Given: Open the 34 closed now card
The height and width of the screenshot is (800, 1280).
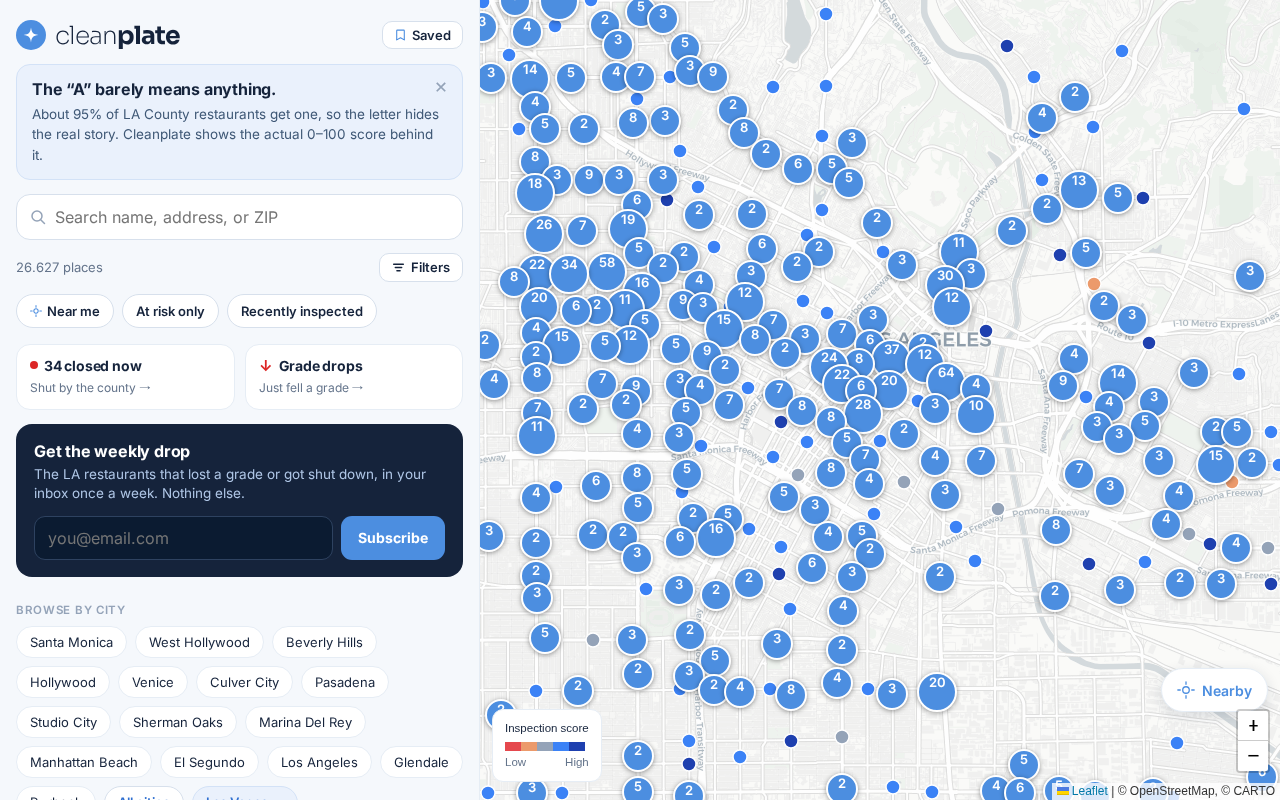Looking at the screenshot, I should click(125, 377).
